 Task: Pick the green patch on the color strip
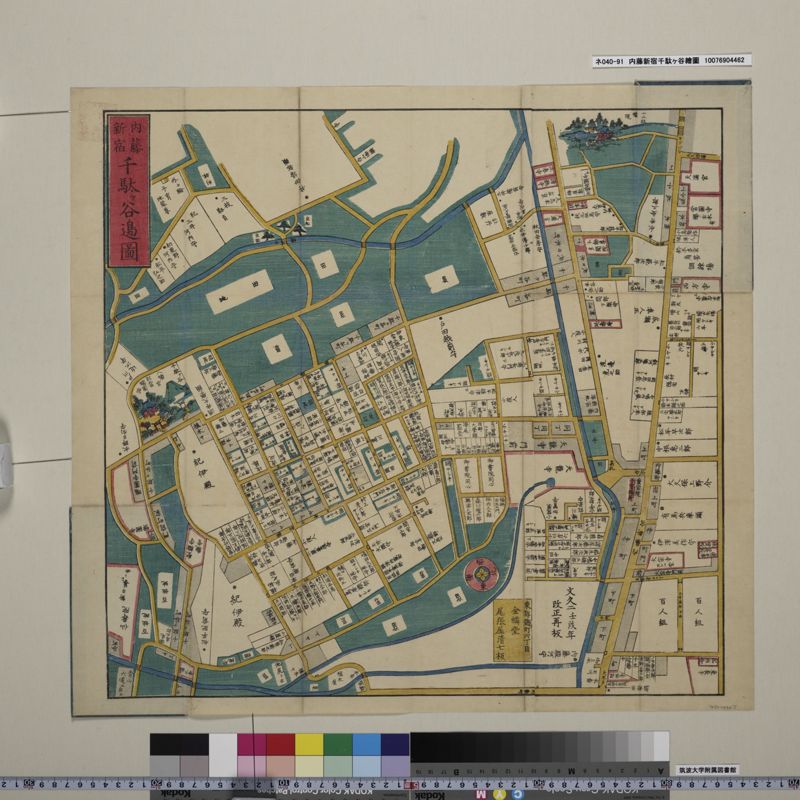coord(338,746)
